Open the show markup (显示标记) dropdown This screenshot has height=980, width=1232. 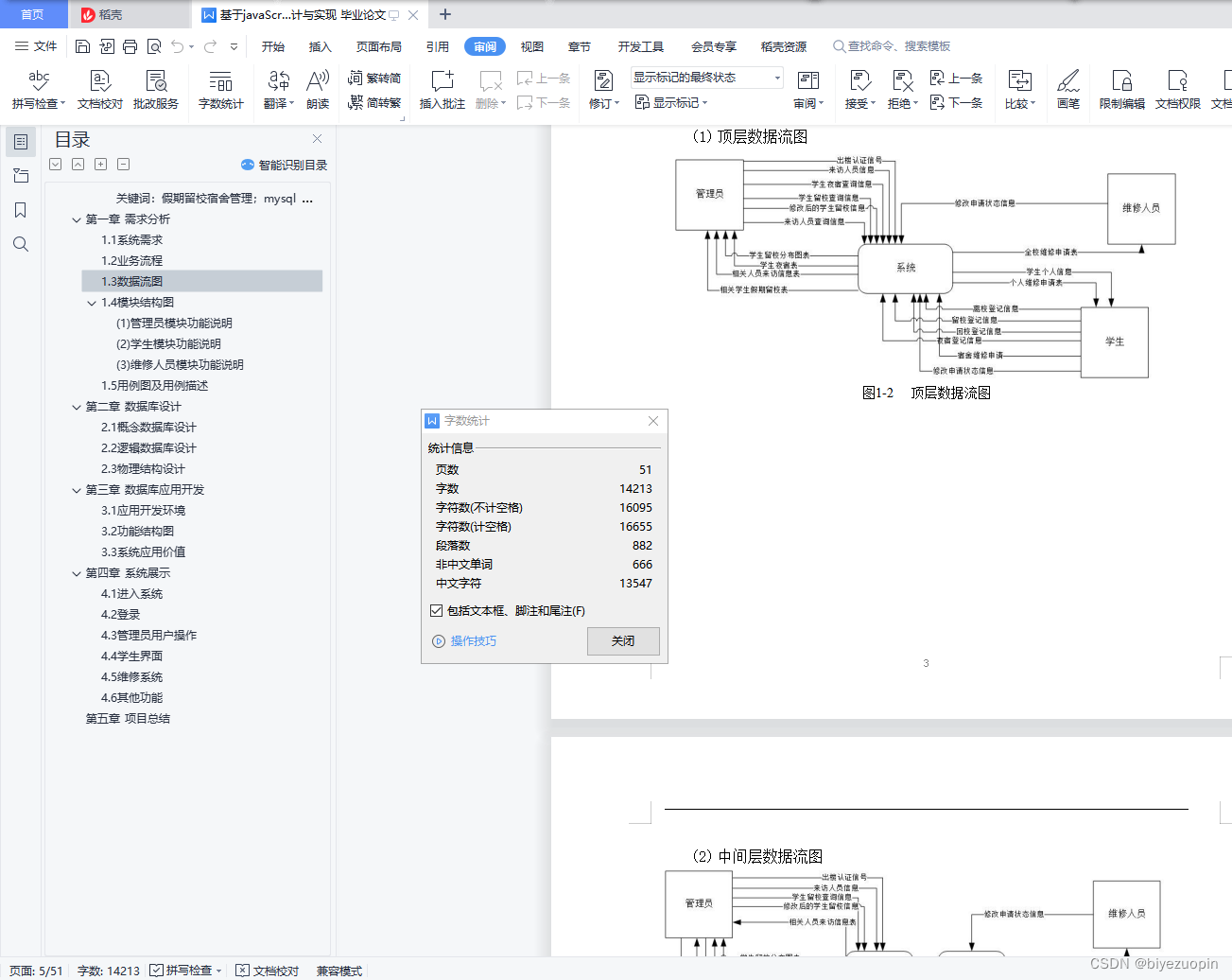point(670,102)
